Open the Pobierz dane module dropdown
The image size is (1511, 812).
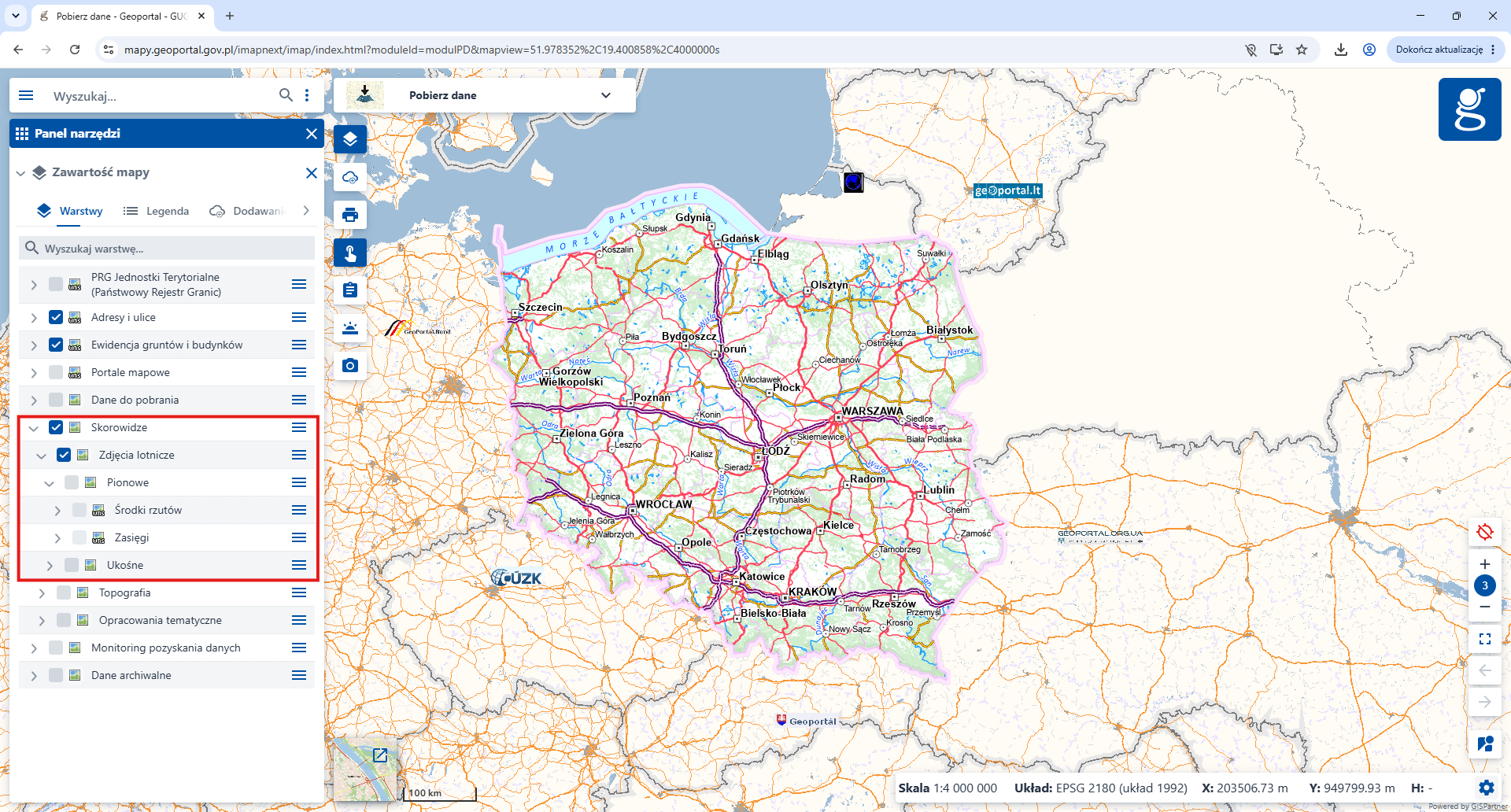click(x=485, y=95)
